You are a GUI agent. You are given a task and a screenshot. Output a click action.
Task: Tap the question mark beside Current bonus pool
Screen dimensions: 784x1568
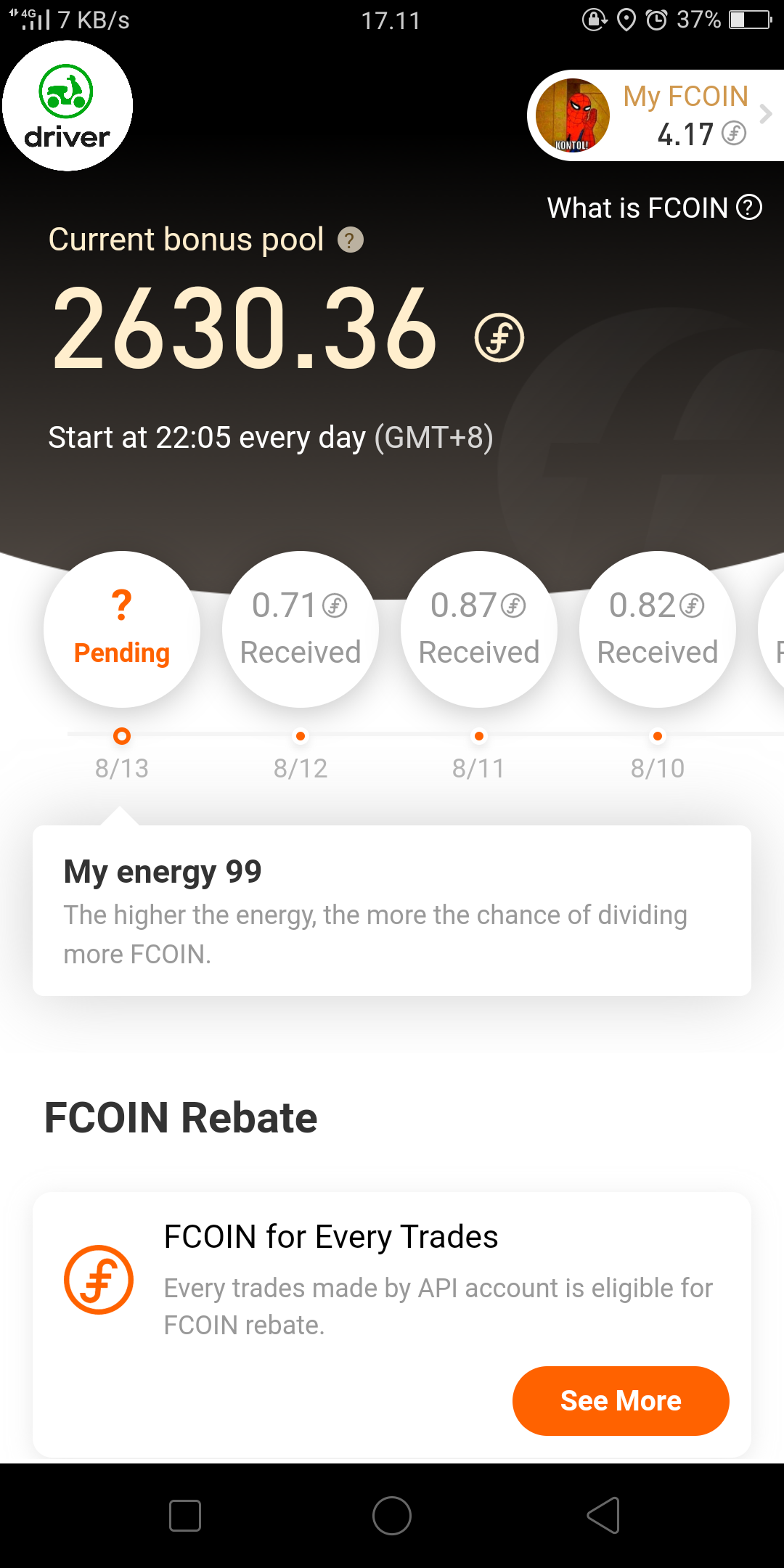[x=351, y=240]
